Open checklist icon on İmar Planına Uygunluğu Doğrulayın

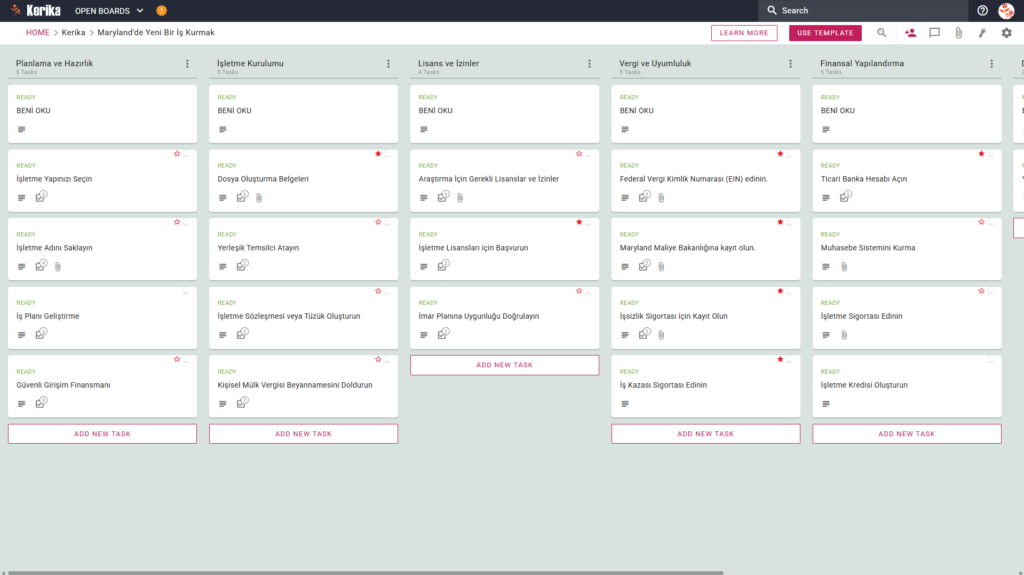[443, 334]
